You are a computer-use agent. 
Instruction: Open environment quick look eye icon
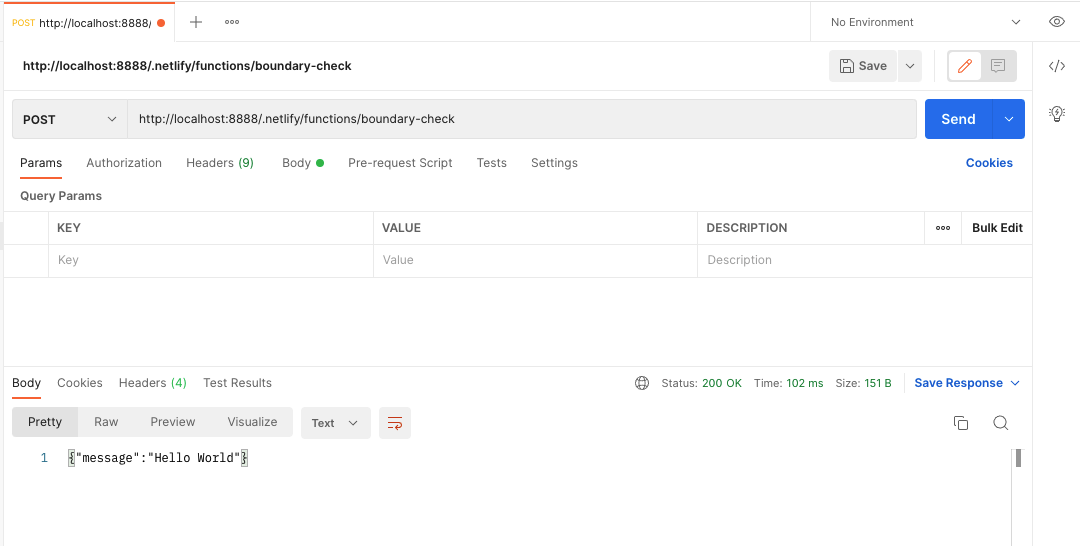pos(1056,22)
